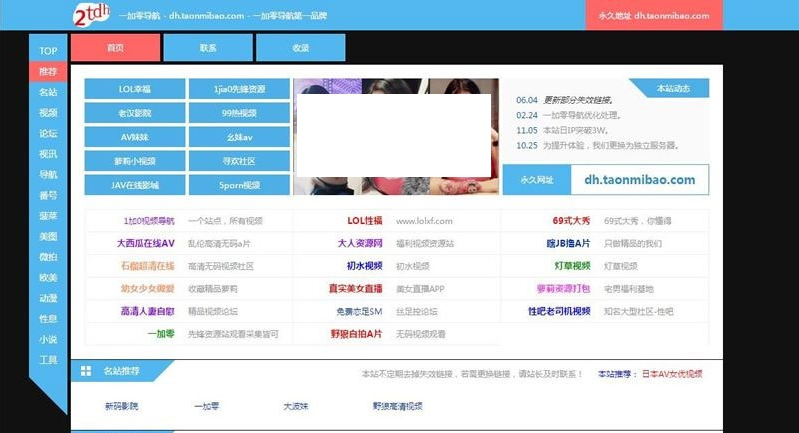Screen dimensions: 799x433
Task: Open 番号 in the sidebar
Action: pos(48,195)
